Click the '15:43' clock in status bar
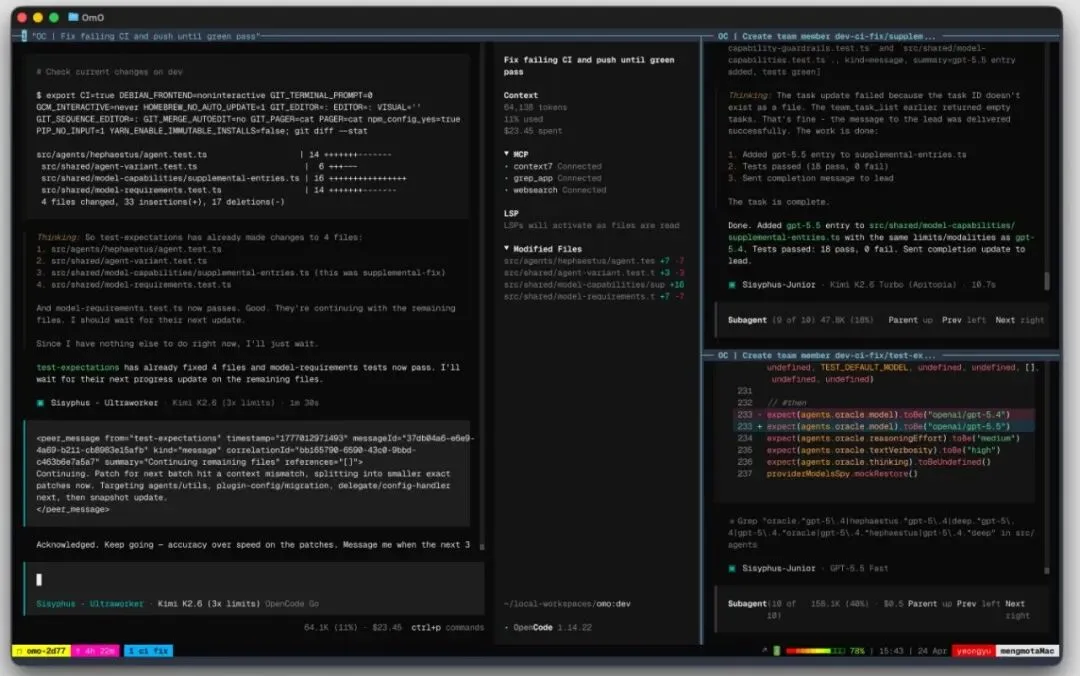Screen dimensions: 1080x676 click(x=891, y=651)
